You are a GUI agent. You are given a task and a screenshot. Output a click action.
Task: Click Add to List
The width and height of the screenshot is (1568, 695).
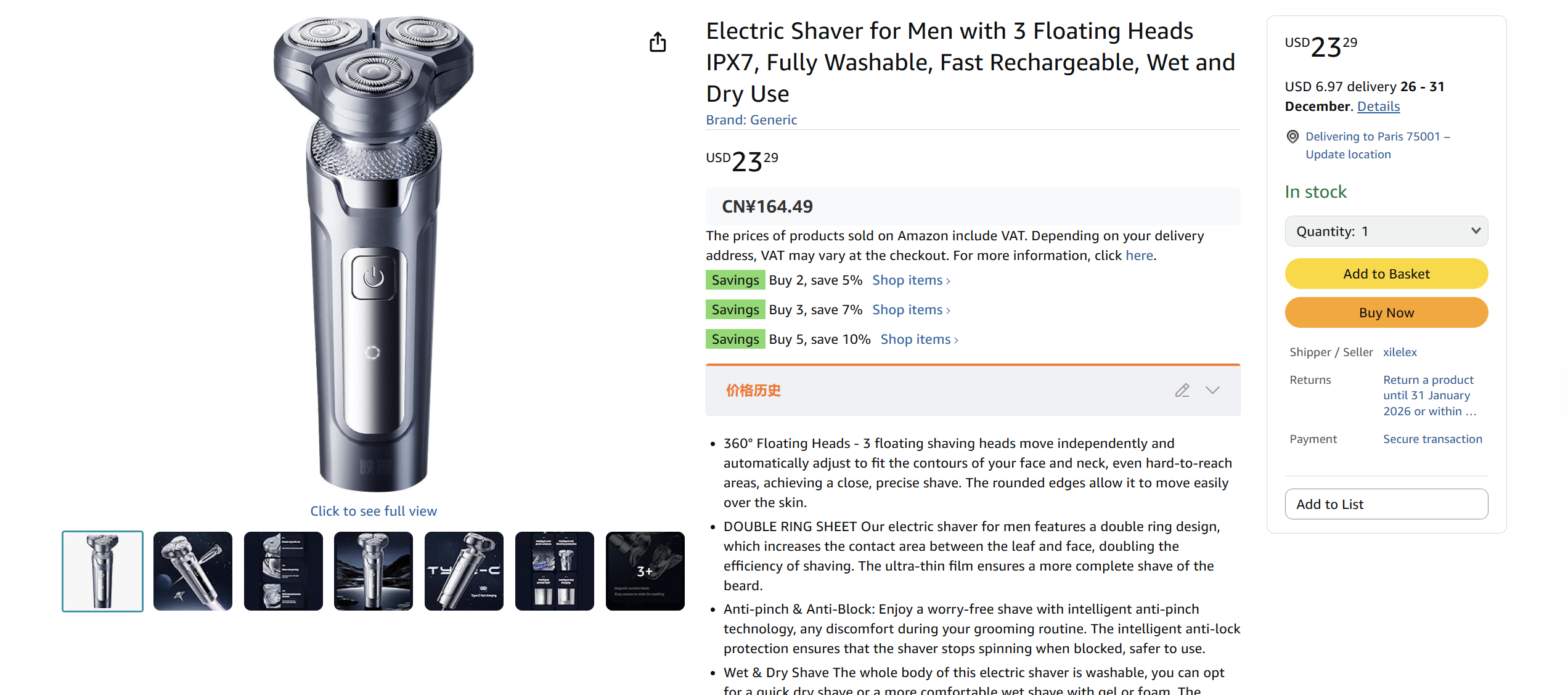point(1386,504)
